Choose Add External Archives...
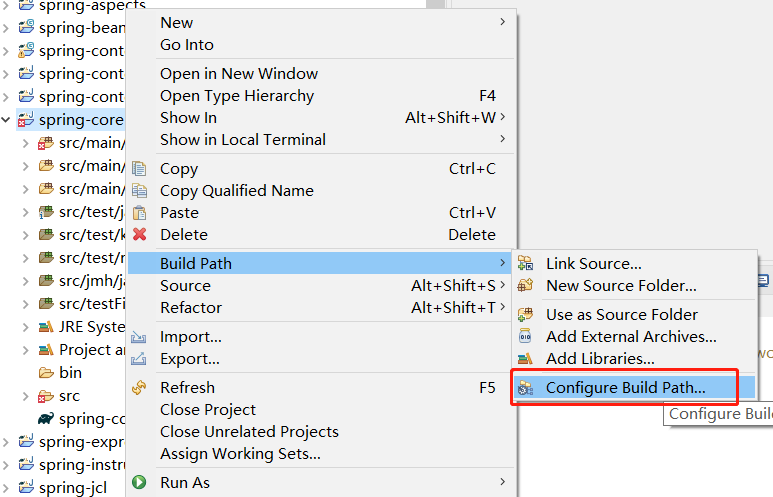This screenshot has height=497, width=773. pos(634,337)
